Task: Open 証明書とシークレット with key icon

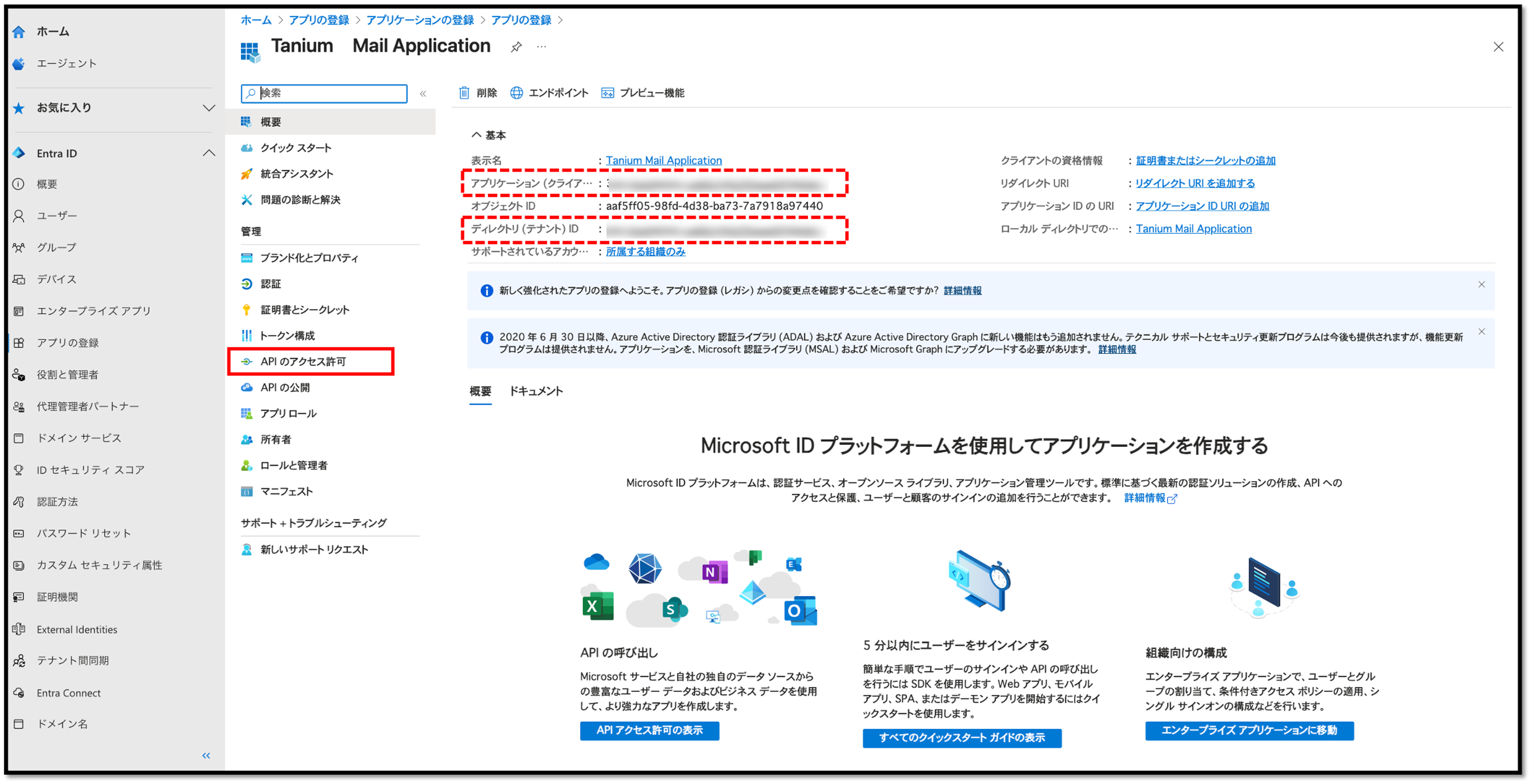Action: (304, 310)
